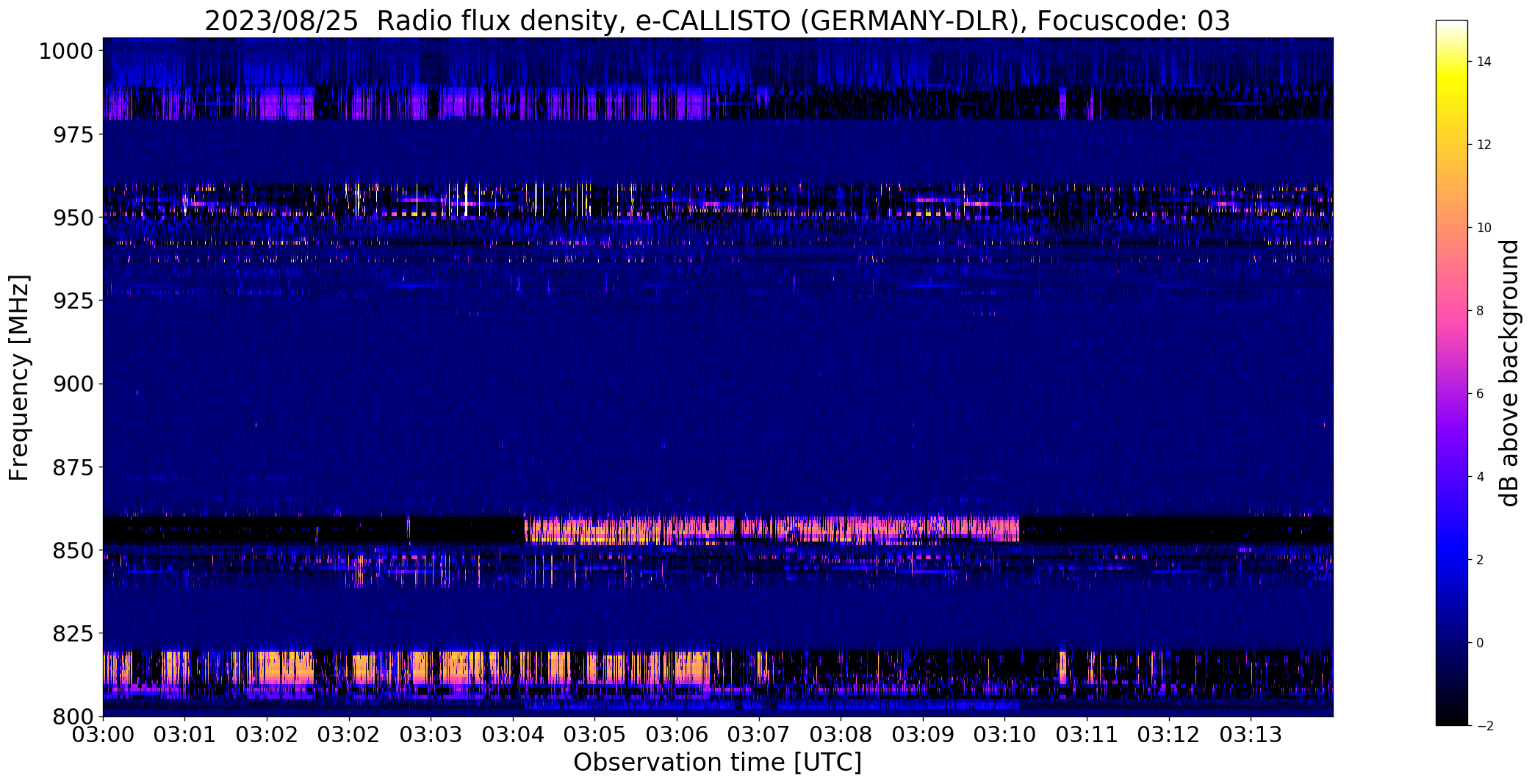1532x784 pixels.
Task: Click the plot title with date 2023/08/25
Action: [x=717, y=21]
